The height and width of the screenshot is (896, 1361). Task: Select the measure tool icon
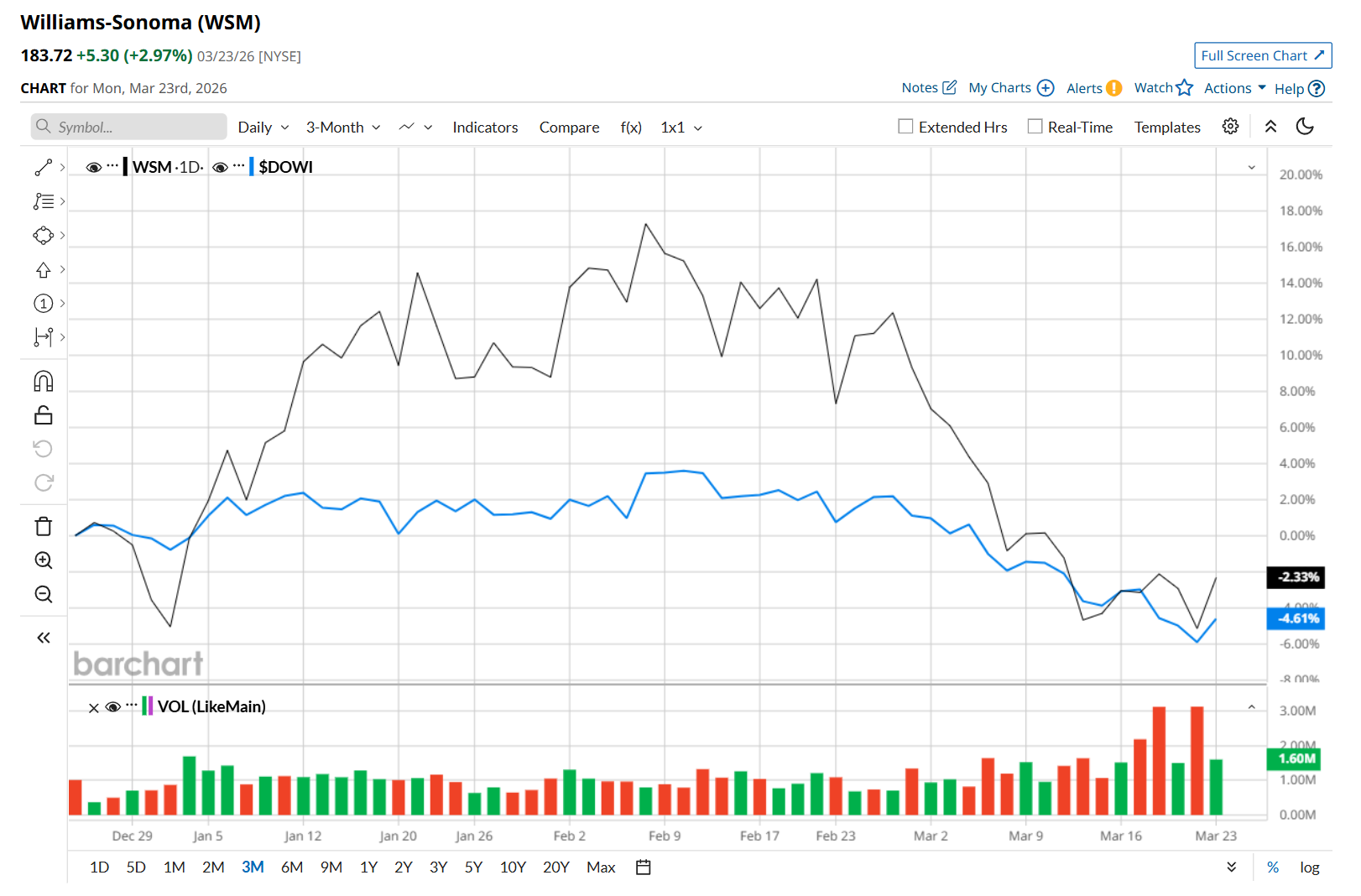[x=44, y=337]
